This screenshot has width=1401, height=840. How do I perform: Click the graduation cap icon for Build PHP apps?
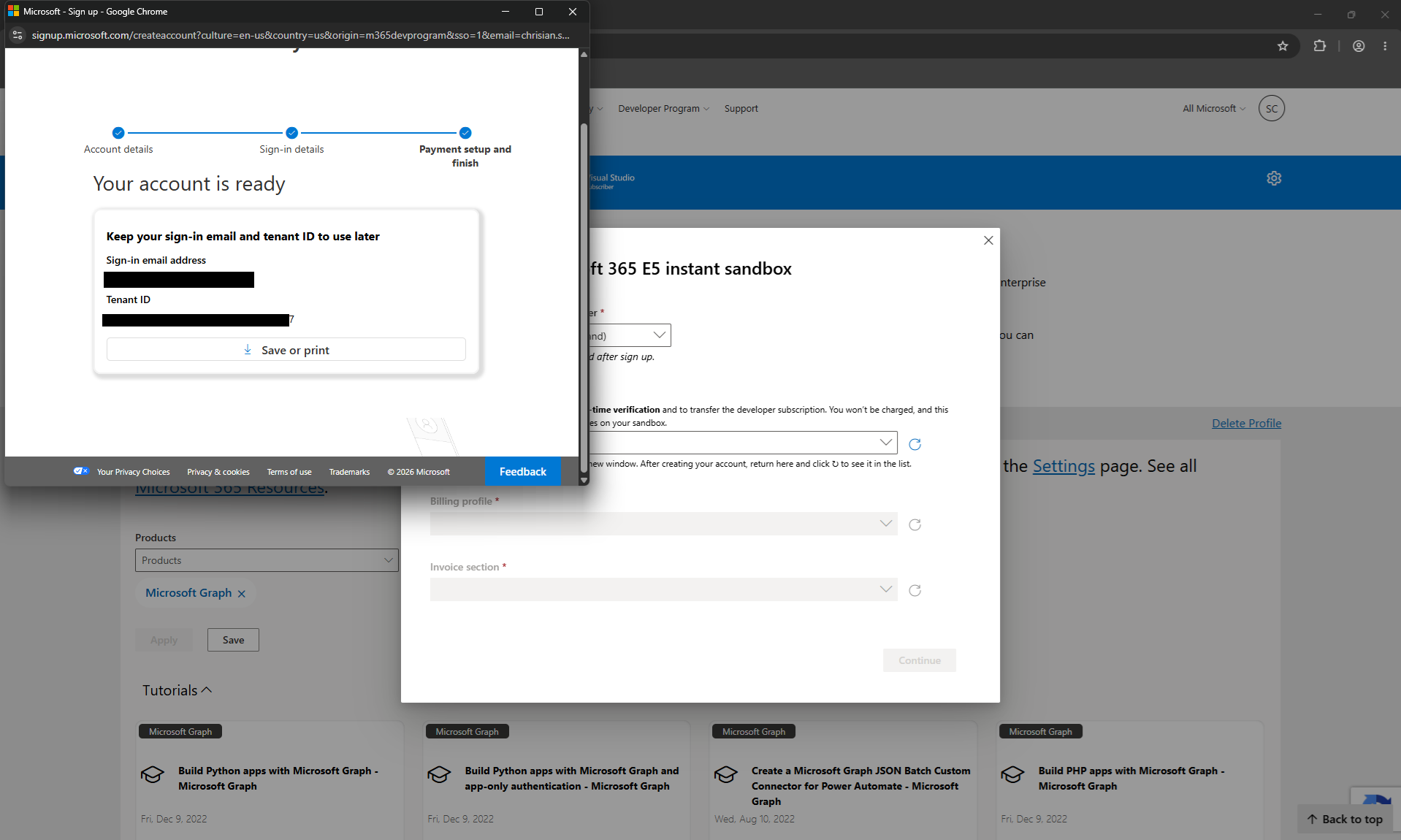1012,774
